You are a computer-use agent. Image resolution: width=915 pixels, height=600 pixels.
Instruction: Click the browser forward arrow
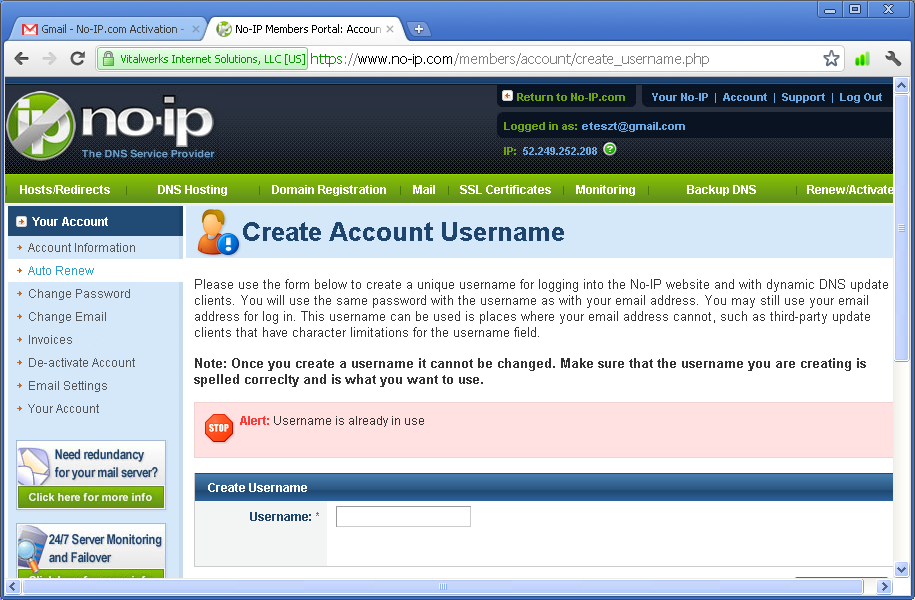[x=50, y=58]
